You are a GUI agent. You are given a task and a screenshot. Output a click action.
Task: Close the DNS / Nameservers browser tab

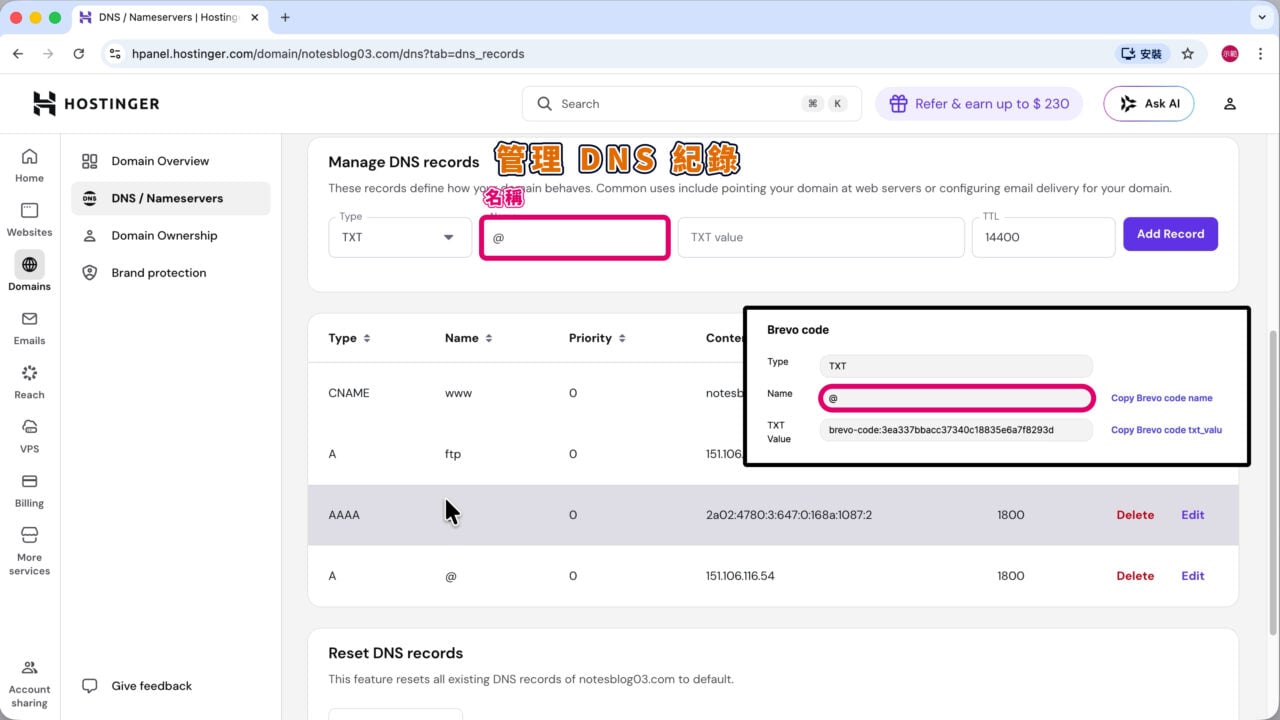(x=253, y=17)
